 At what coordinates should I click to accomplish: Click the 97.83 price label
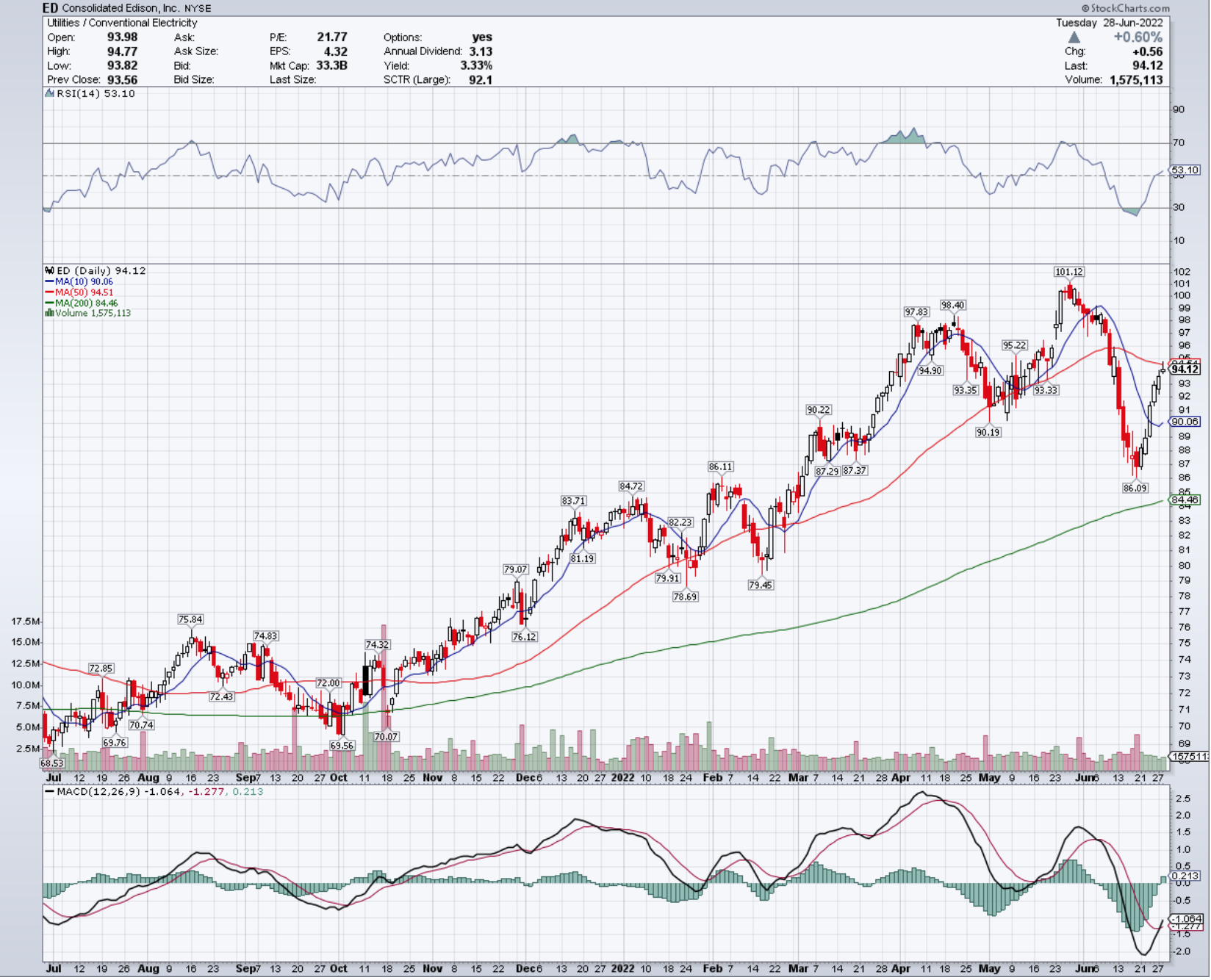[x=918, y=313]
